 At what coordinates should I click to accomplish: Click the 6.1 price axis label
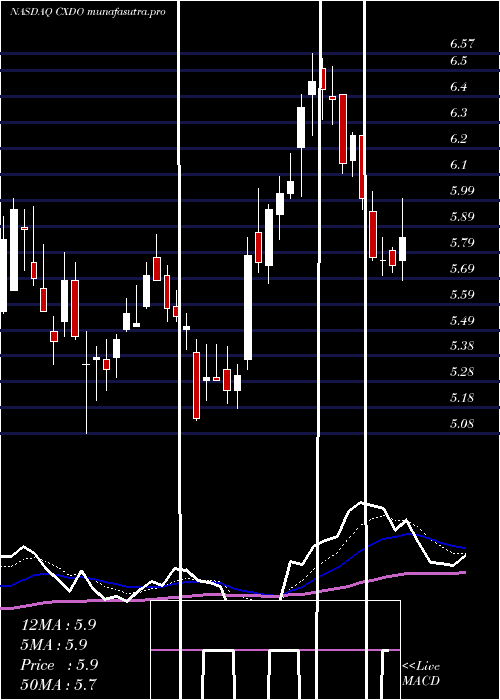458,164
